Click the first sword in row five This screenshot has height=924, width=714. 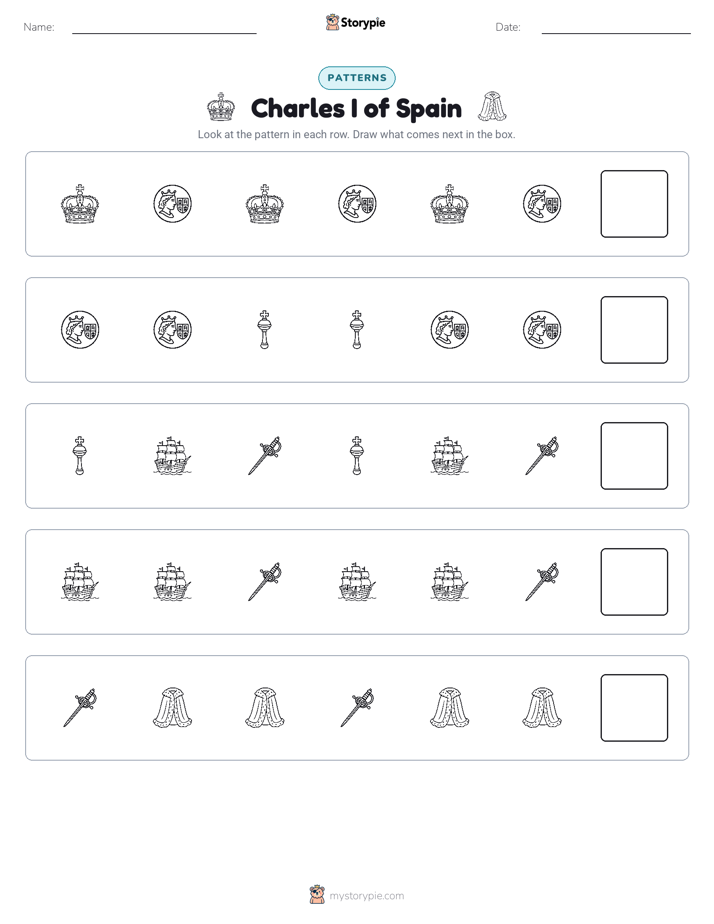click(x=80, y=707)
